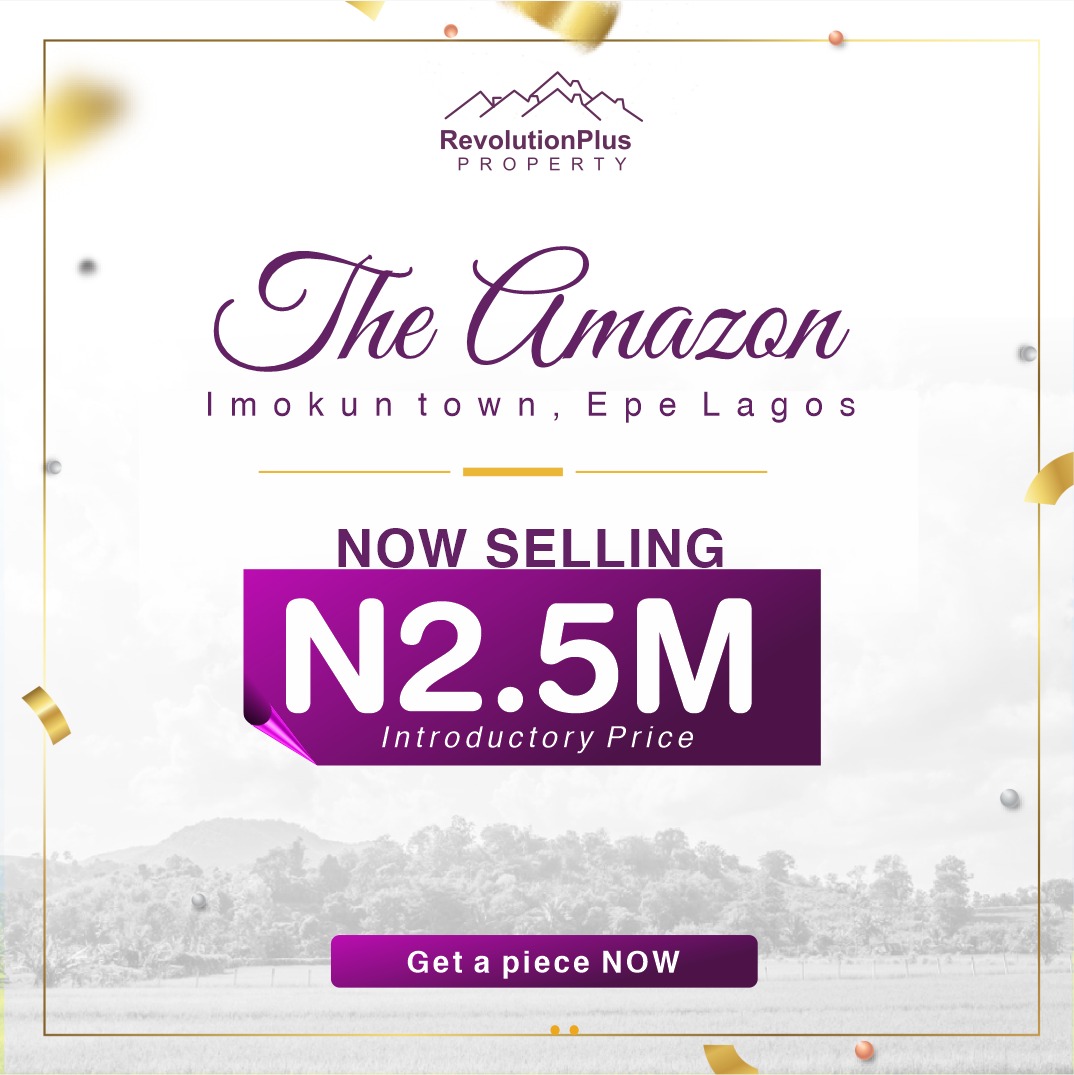
Task: Click the silver ball near the right border
Action: tap(1010, 798)
